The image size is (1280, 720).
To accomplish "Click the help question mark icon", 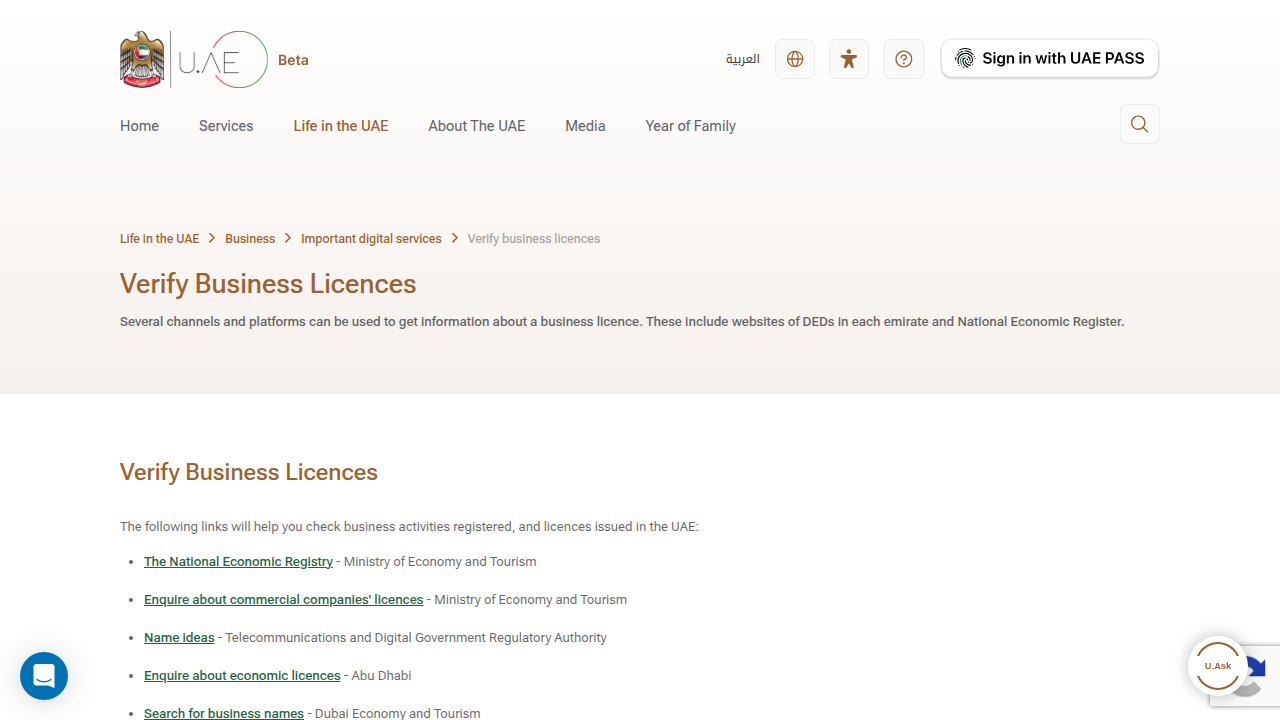I will pos(904,59).
